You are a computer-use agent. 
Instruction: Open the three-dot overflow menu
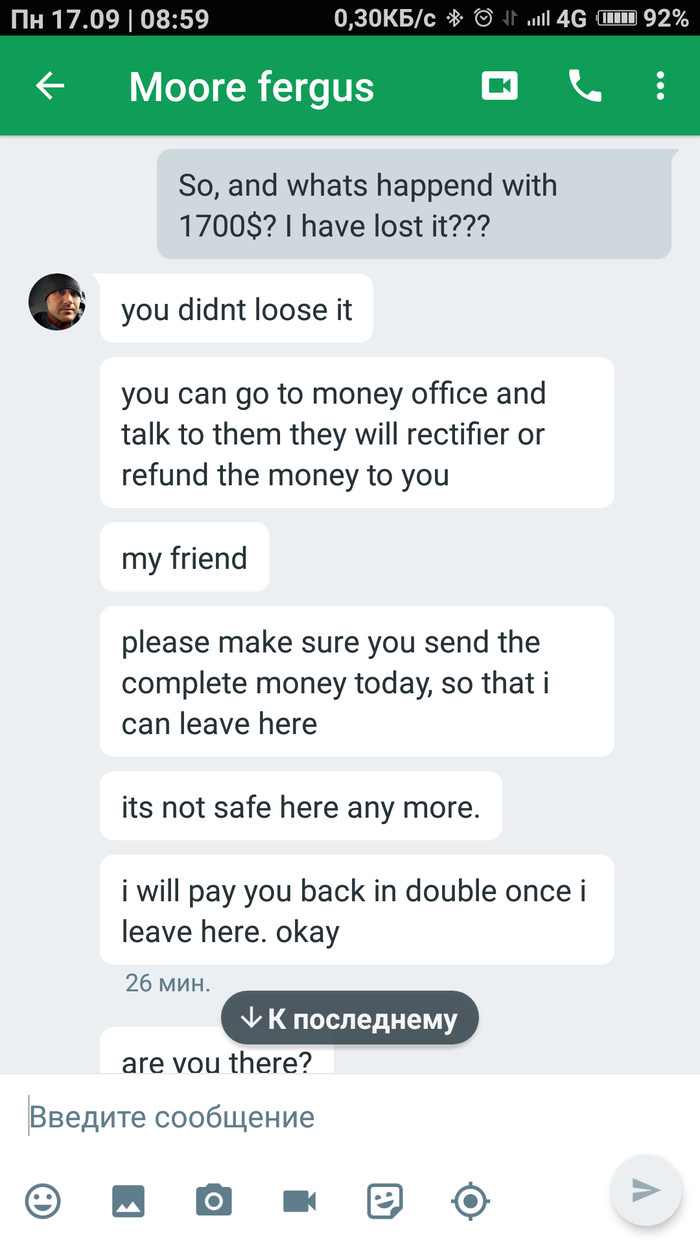pyautogui.click(x=660, y=87)
